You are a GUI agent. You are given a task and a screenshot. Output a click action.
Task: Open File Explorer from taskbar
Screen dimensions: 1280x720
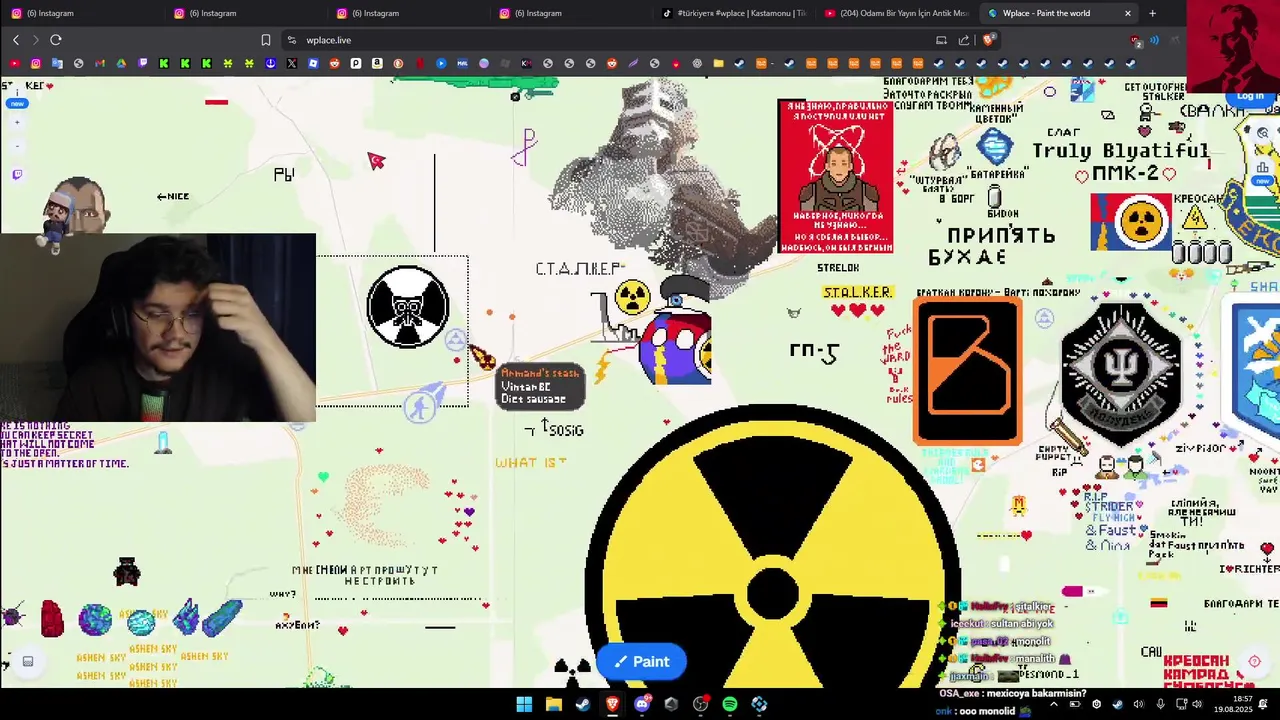click(x=553, y=704)
